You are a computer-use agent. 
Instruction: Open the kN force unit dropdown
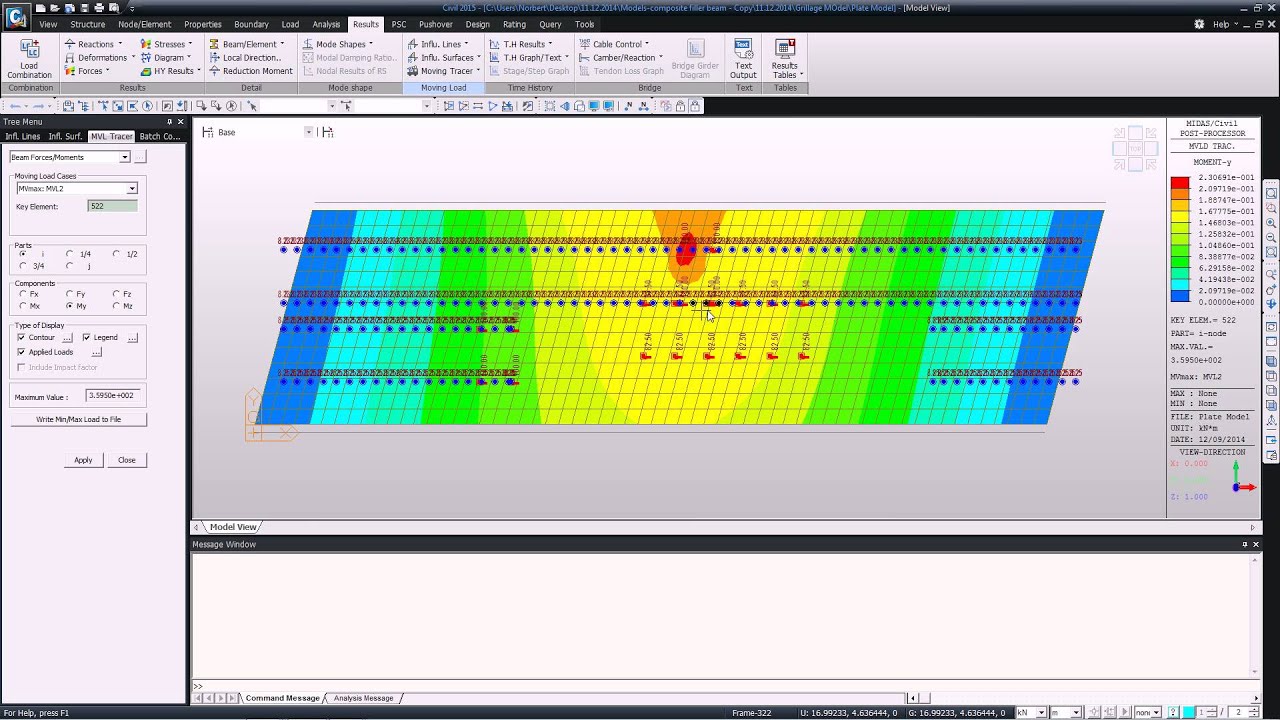point(1041,712)
